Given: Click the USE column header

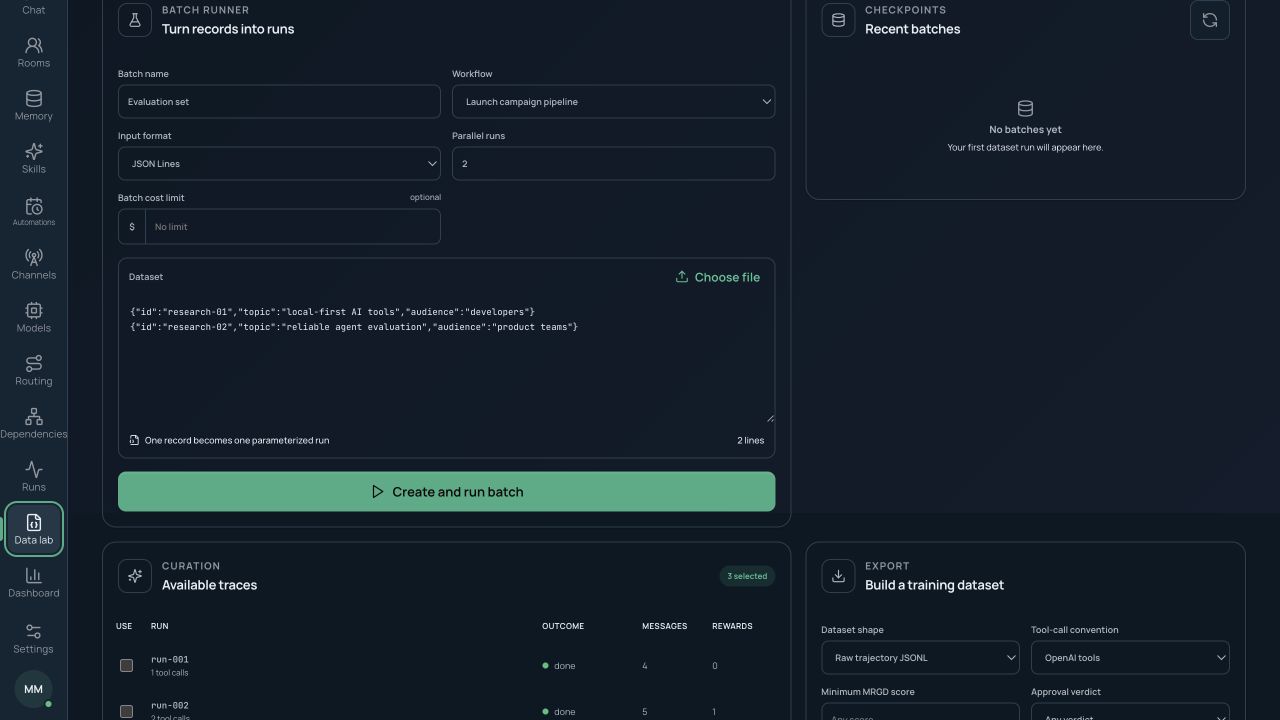Looking at the screenshot, I should point(124,626).
